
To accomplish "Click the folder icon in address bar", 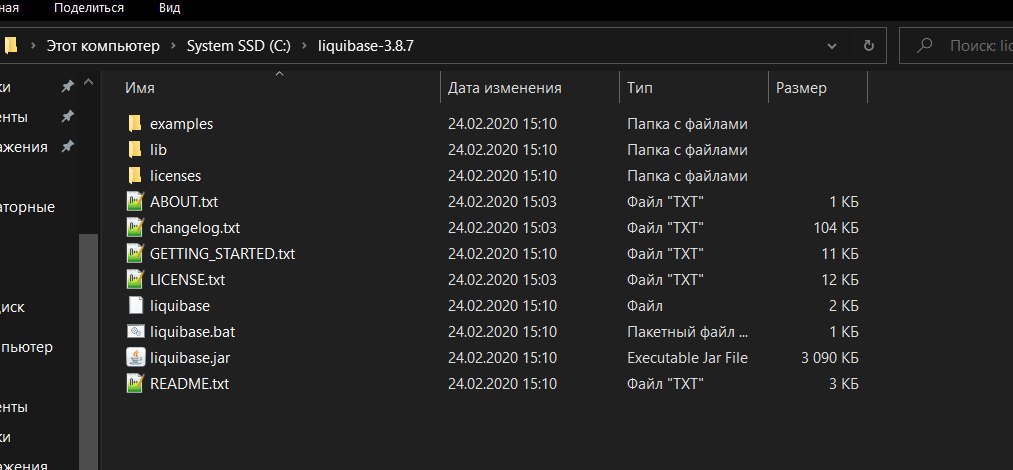I will (10, 46).
